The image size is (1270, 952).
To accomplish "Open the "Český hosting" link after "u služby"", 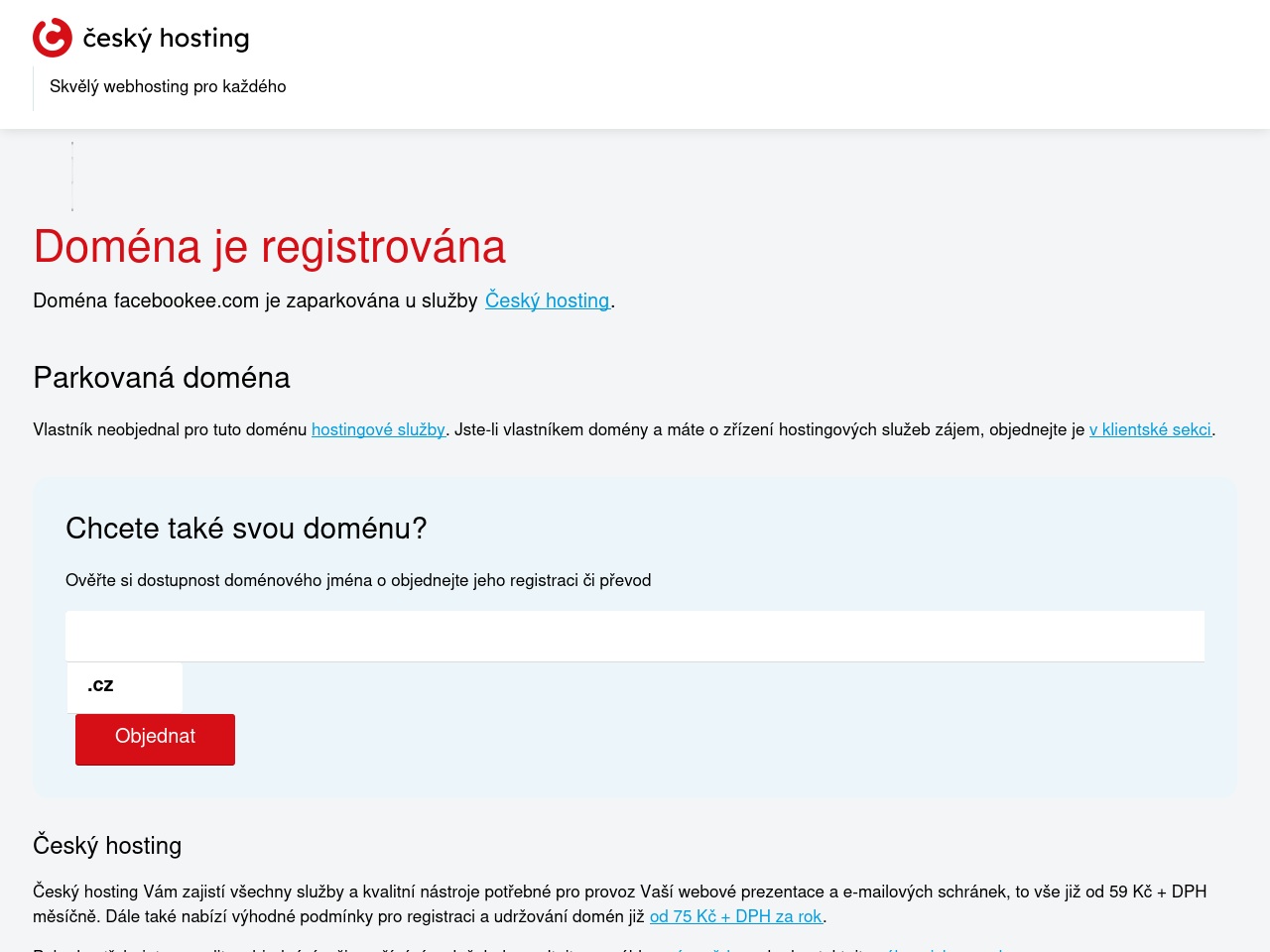I will [x=547, y=300].
